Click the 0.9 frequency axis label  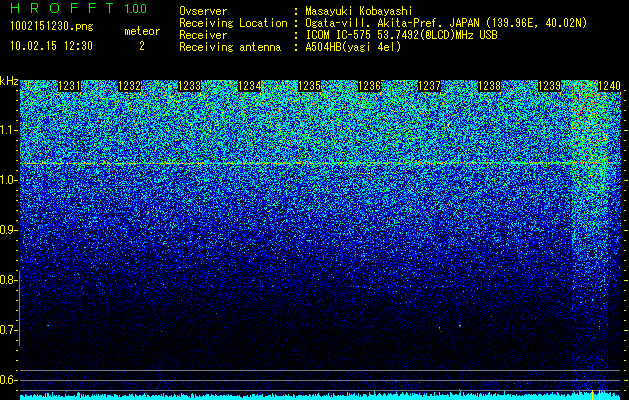point(9,230)
